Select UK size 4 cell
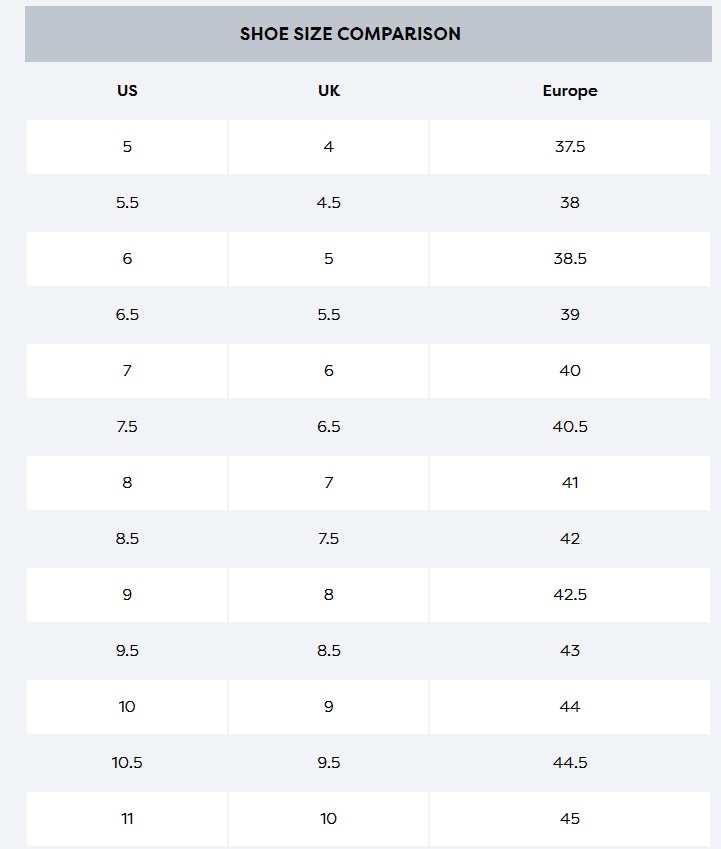 (328, 147)
